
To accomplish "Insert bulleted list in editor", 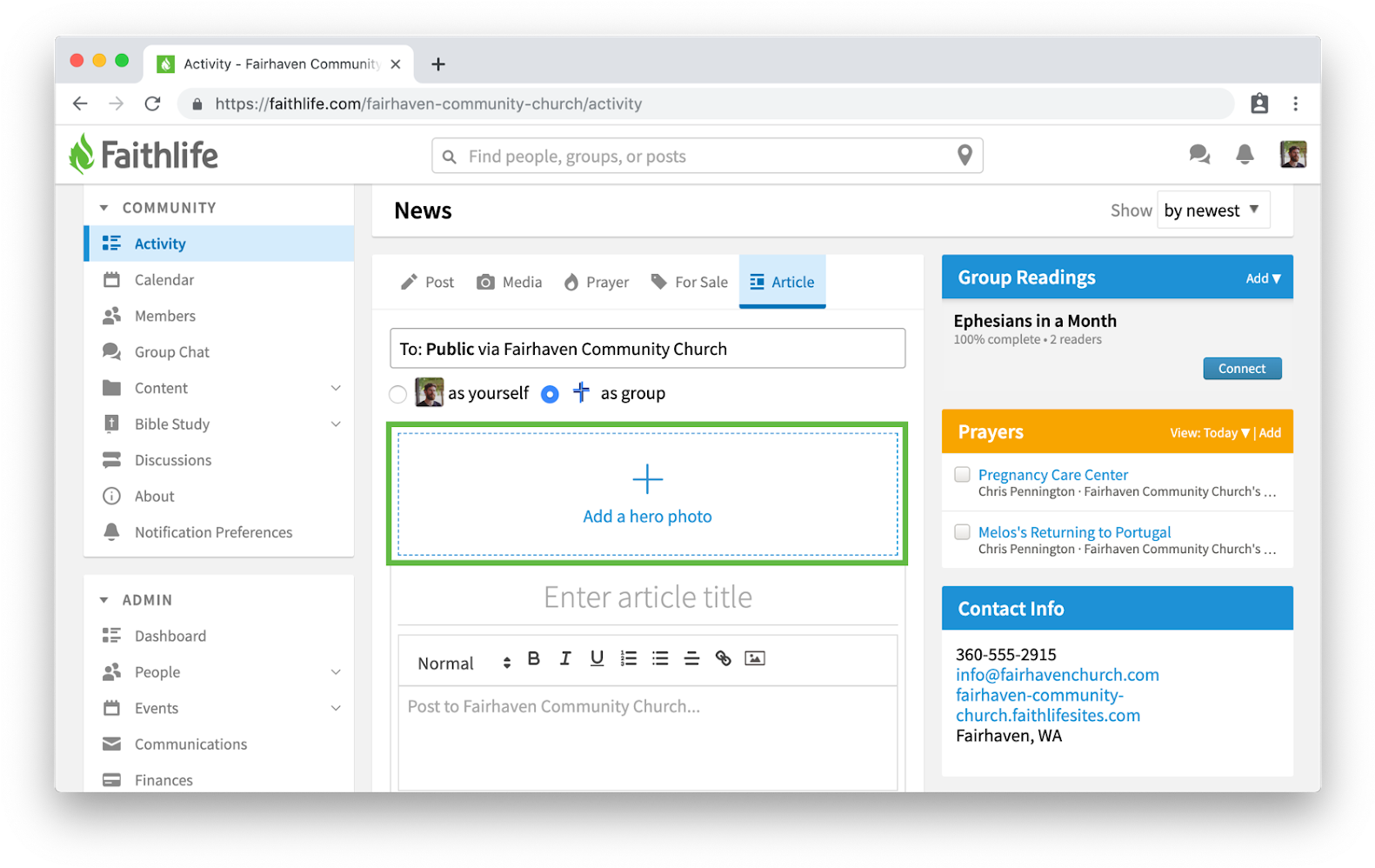I will (660, 658).
